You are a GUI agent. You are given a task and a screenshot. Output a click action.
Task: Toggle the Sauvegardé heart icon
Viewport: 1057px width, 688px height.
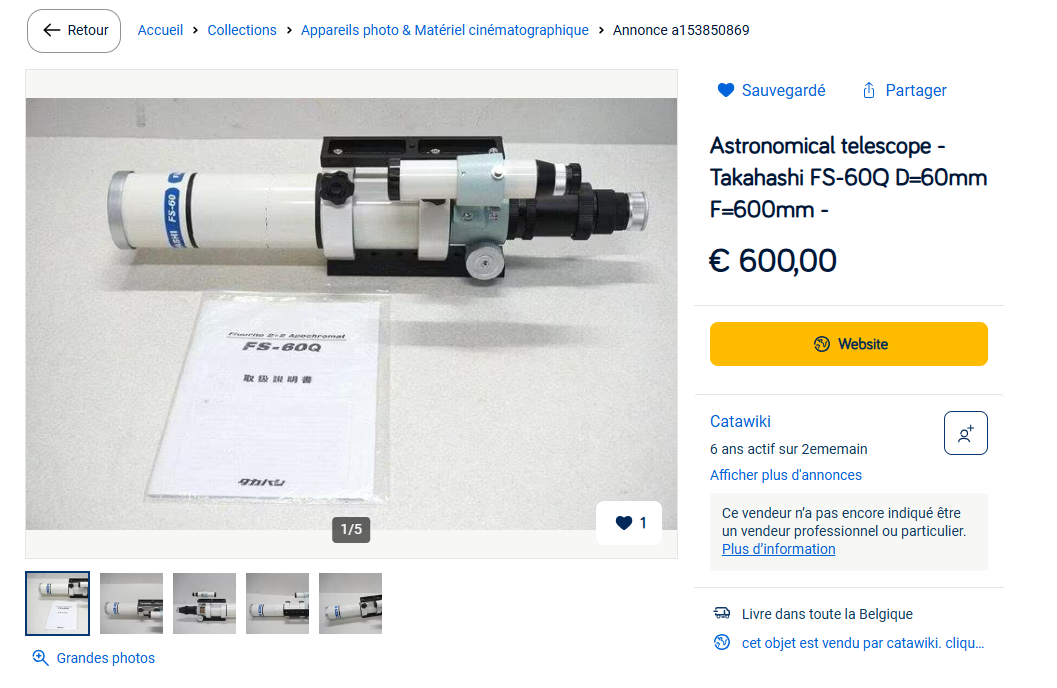point(725,90)
